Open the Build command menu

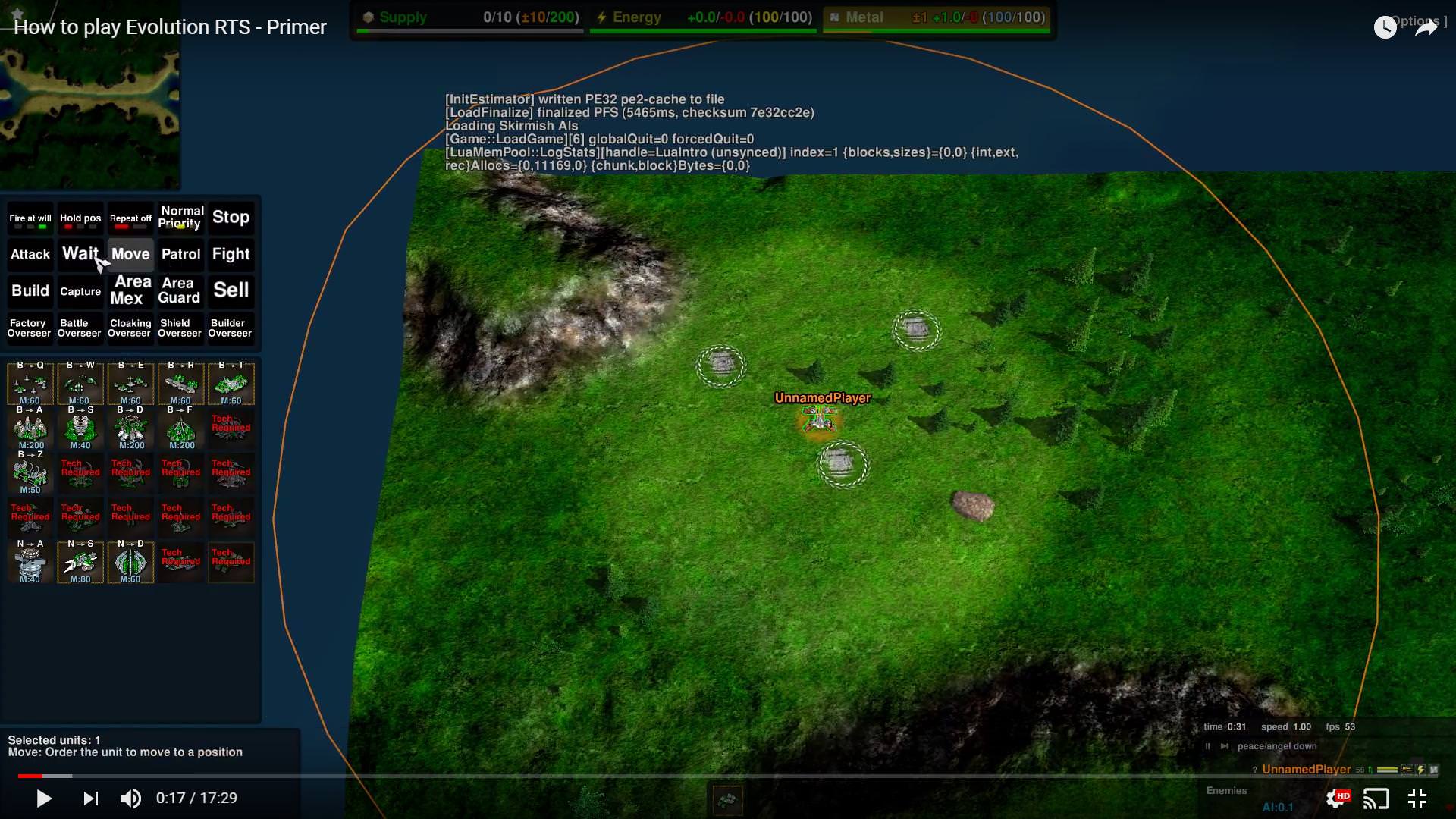click(x=30, y=290)
